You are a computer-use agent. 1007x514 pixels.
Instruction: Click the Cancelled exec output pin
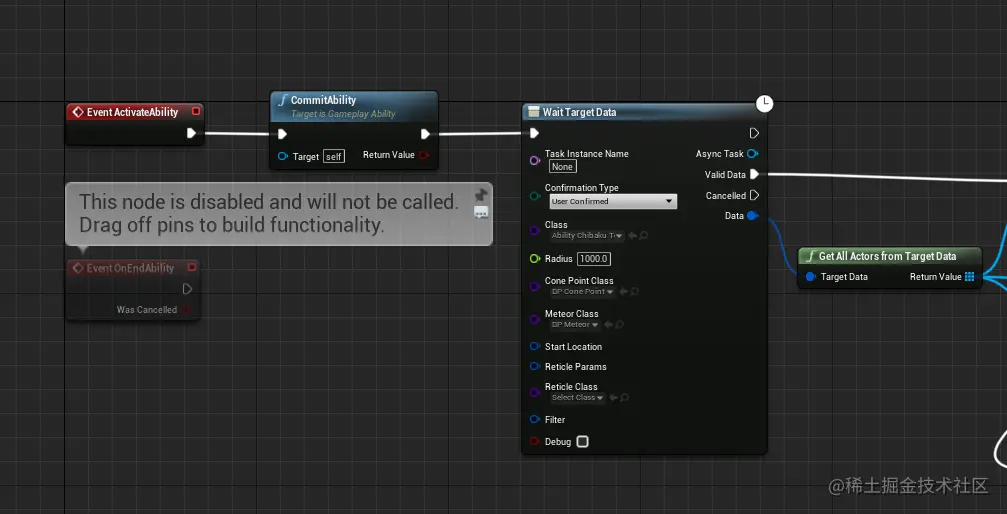(x=754, y=195)
